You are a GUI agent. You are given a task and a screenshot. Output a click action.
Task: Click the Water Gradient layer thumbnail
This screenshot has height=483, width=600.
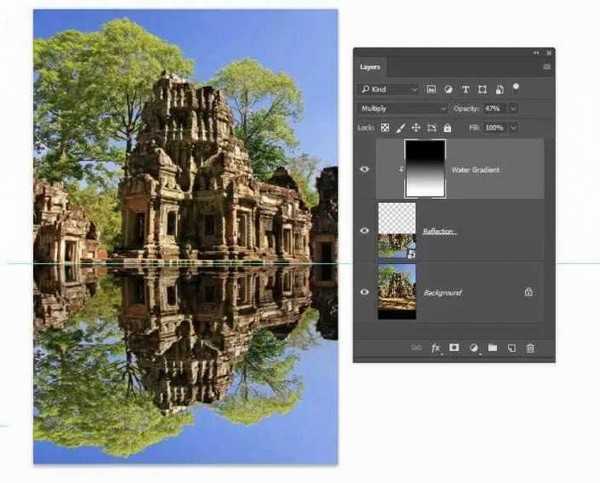pyautogui.click(x=423, y=169)
